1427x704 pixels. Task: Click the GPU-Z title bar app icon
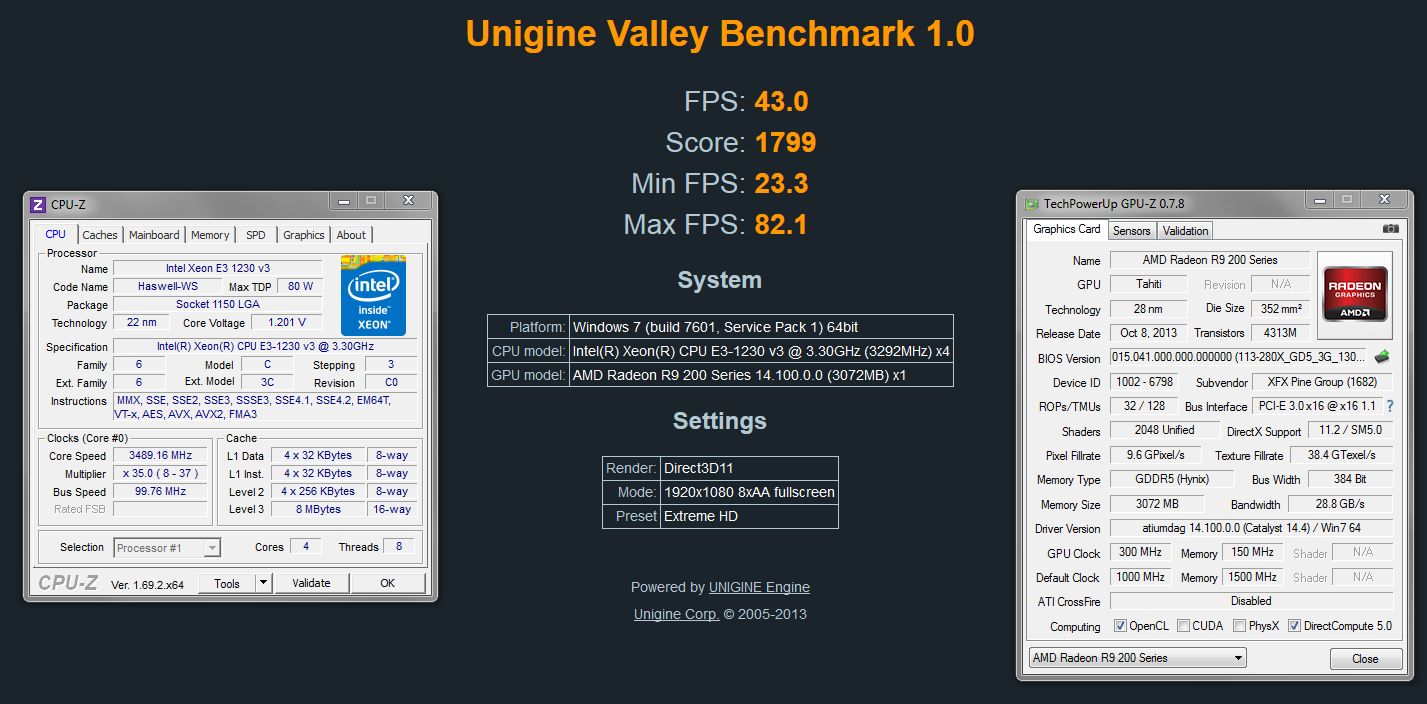pos(1031,203)
